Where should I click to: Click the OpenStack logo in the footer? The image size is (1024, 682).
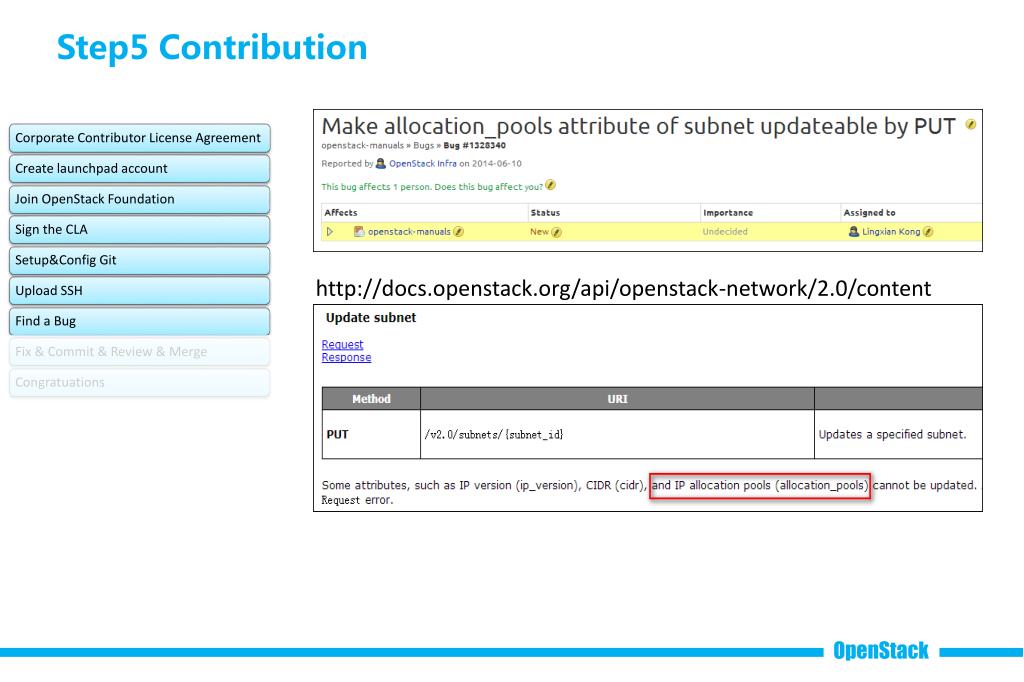(880, 651)
